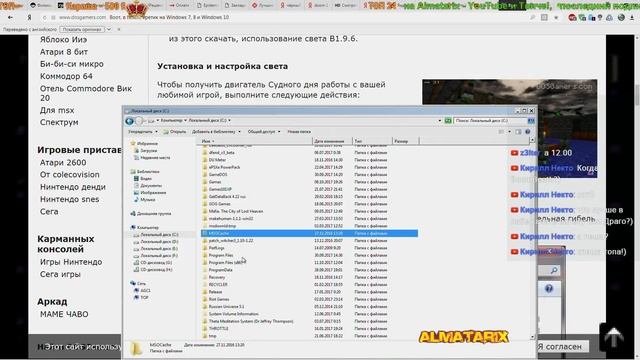Screen dimensions: 640x360
Task: Open the MAME ЧАВО link on webpage
Action: pos(64,314)
